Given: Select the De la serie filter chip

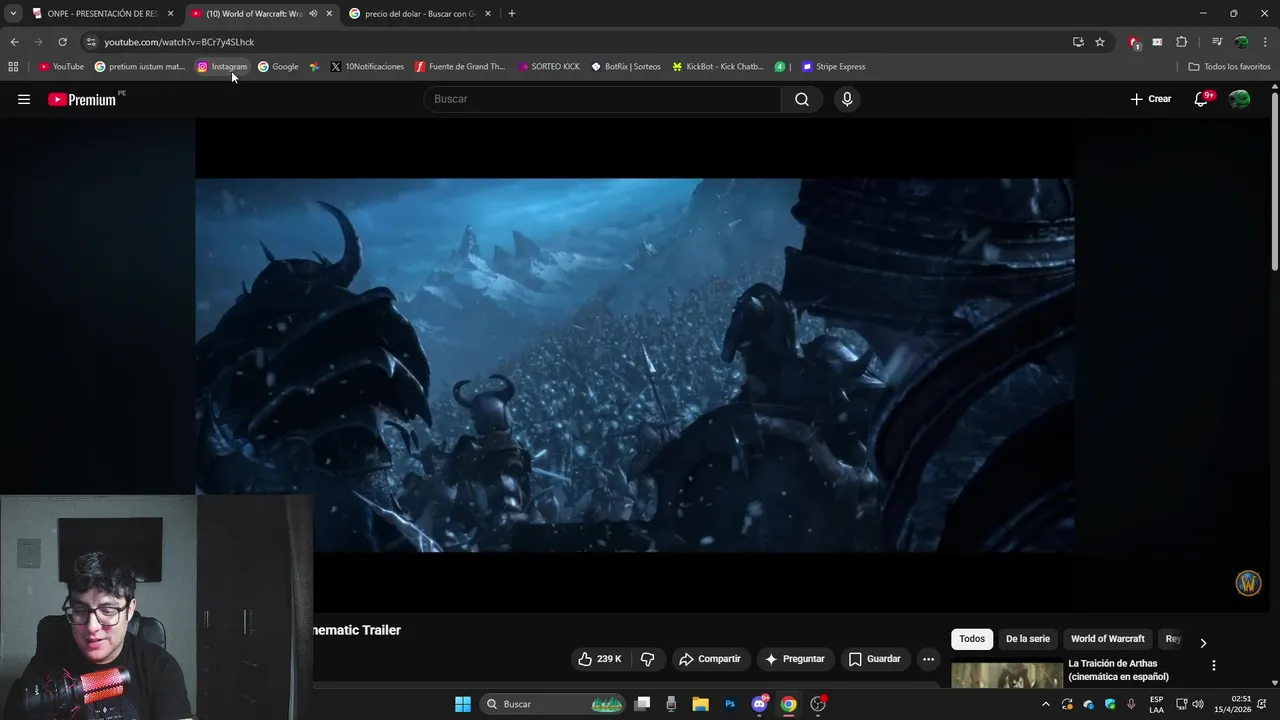Looking at the screenshot, I should click(x=1028, y=639).
